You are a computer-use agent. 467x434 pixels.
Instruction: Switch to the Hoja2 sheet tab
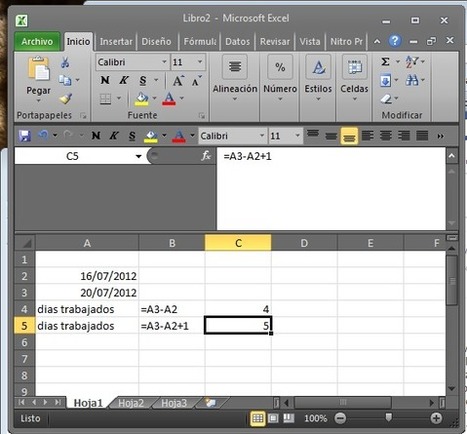(x=131, y=403)
